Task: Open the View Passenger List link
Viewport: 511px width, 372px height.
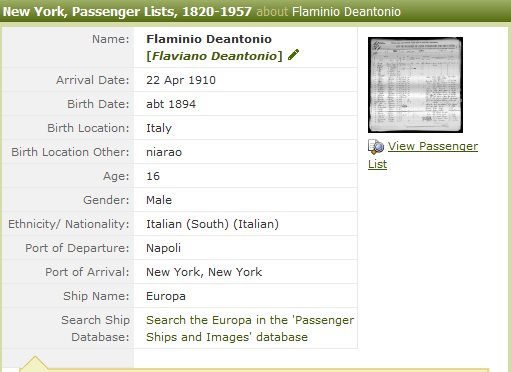Action: [423, 155]
